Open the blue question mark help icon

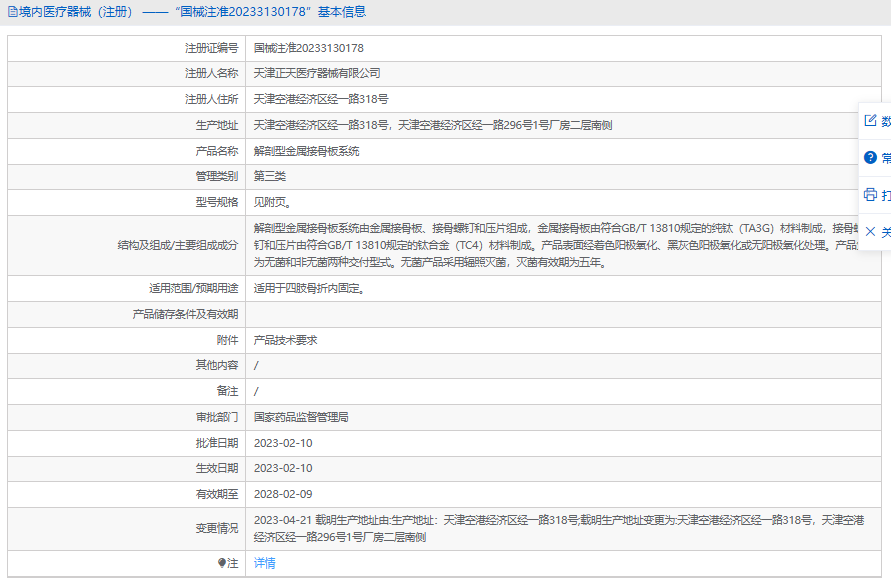[x=870, y=157]
